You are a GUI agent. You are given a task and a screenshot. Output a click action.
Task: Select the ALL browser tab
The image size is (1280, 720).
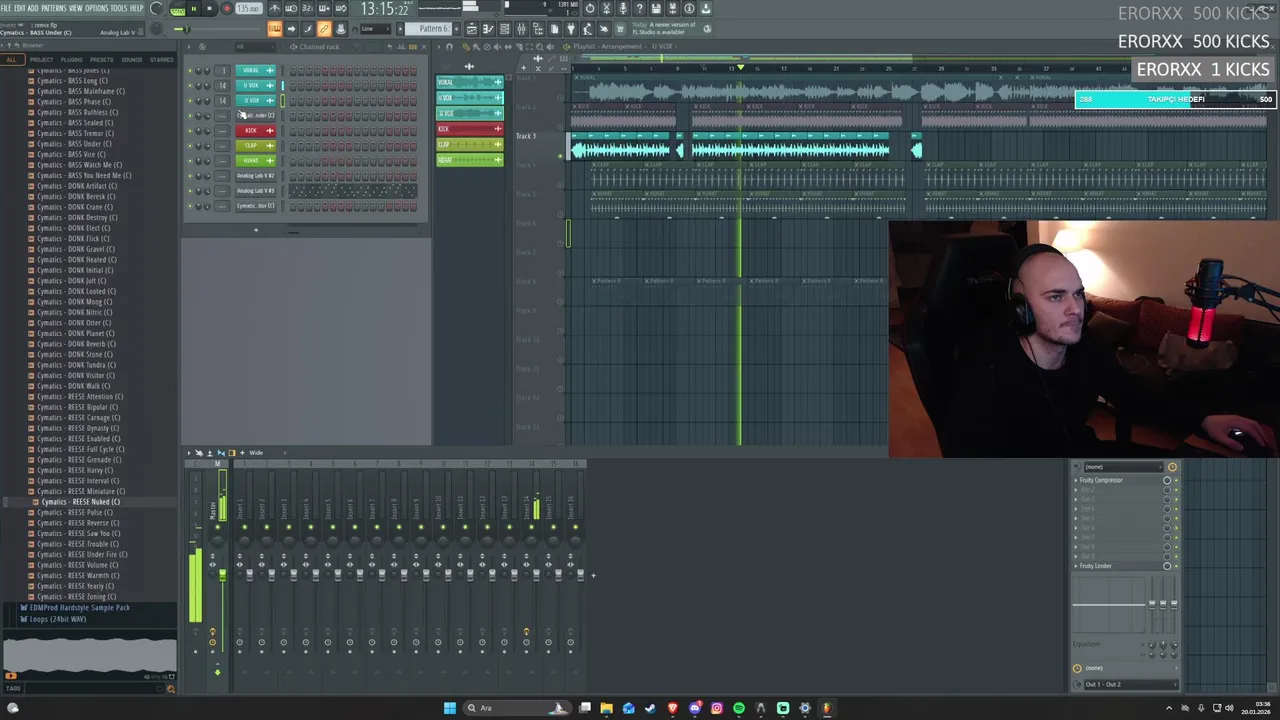pyautogui.click(x=11, y=60)
